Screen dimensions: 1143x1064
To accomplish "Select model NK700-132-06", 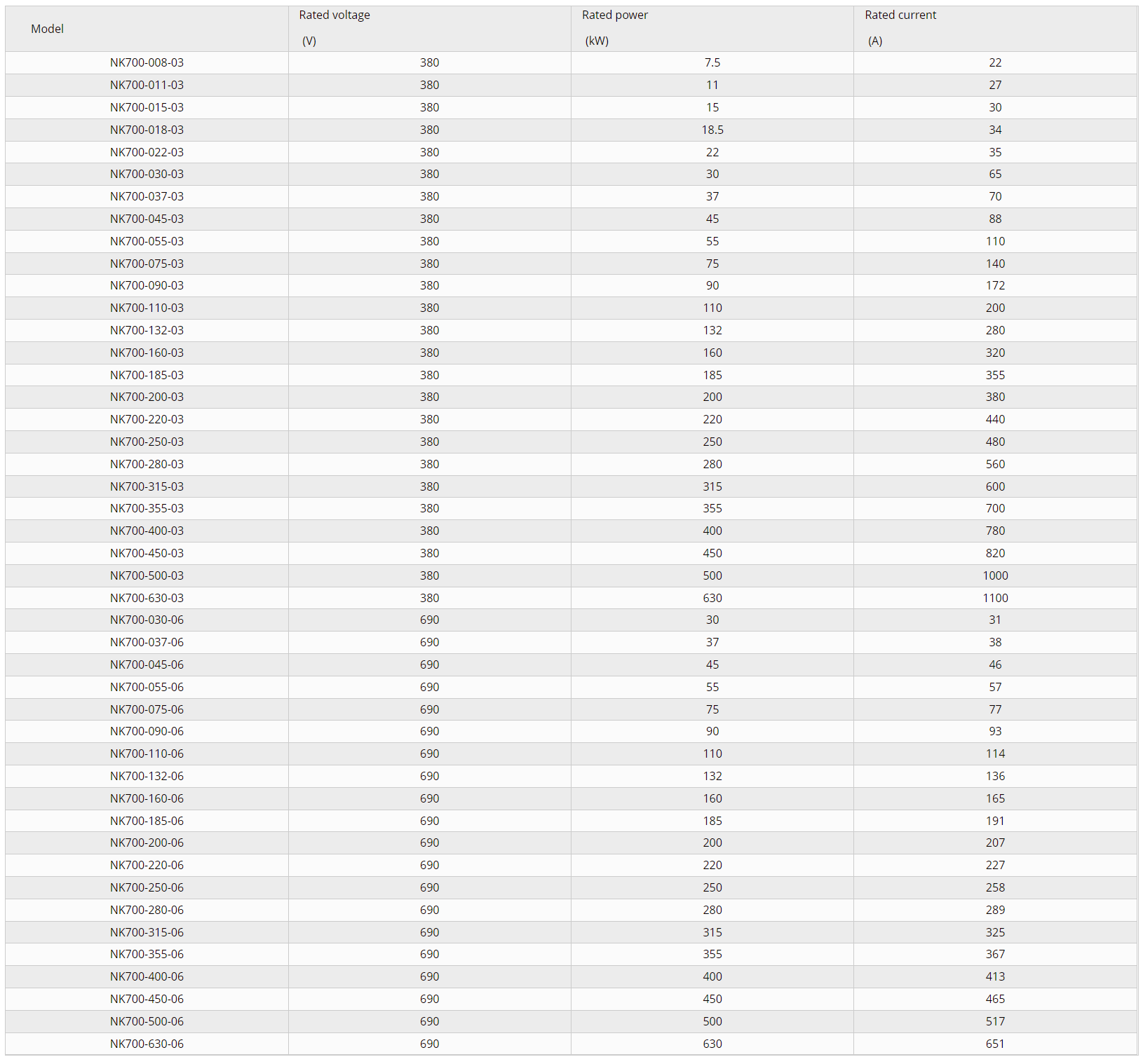I will click(x=147, y=776).
